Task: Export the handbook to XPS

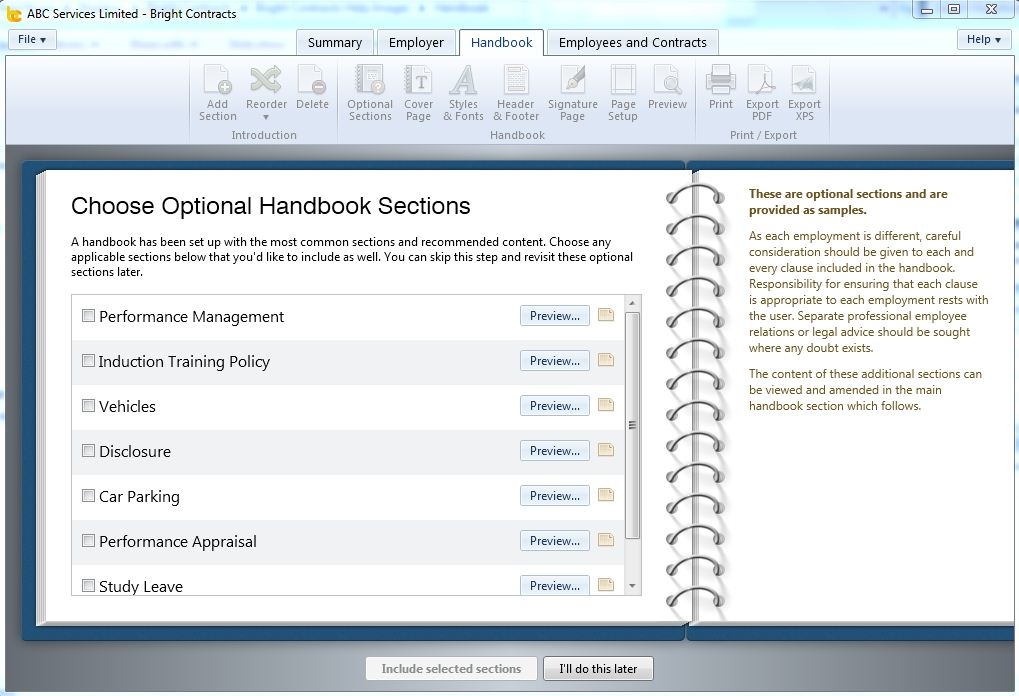Action: tap(804, 93)
